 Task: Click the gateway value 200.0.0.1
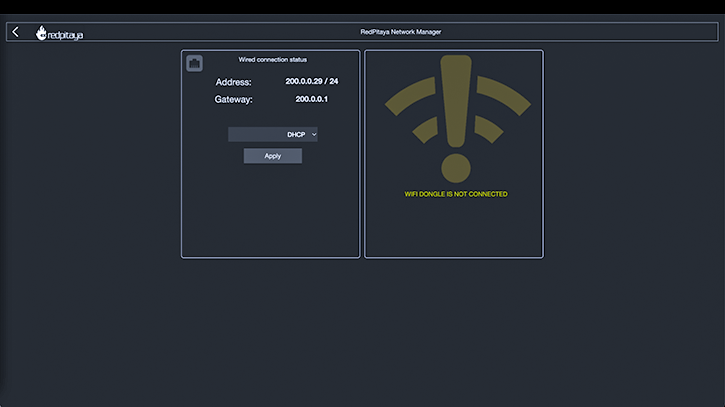pyautogui.click(x=312, y=99)
